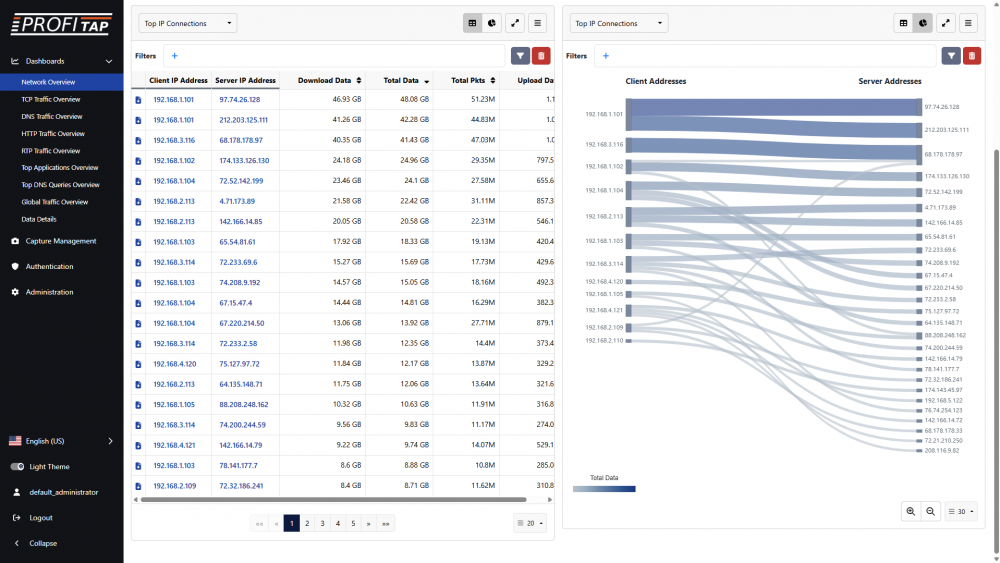Open left panel Top IP Connections dropdown

pyautogui.click(x=188, y=23)
